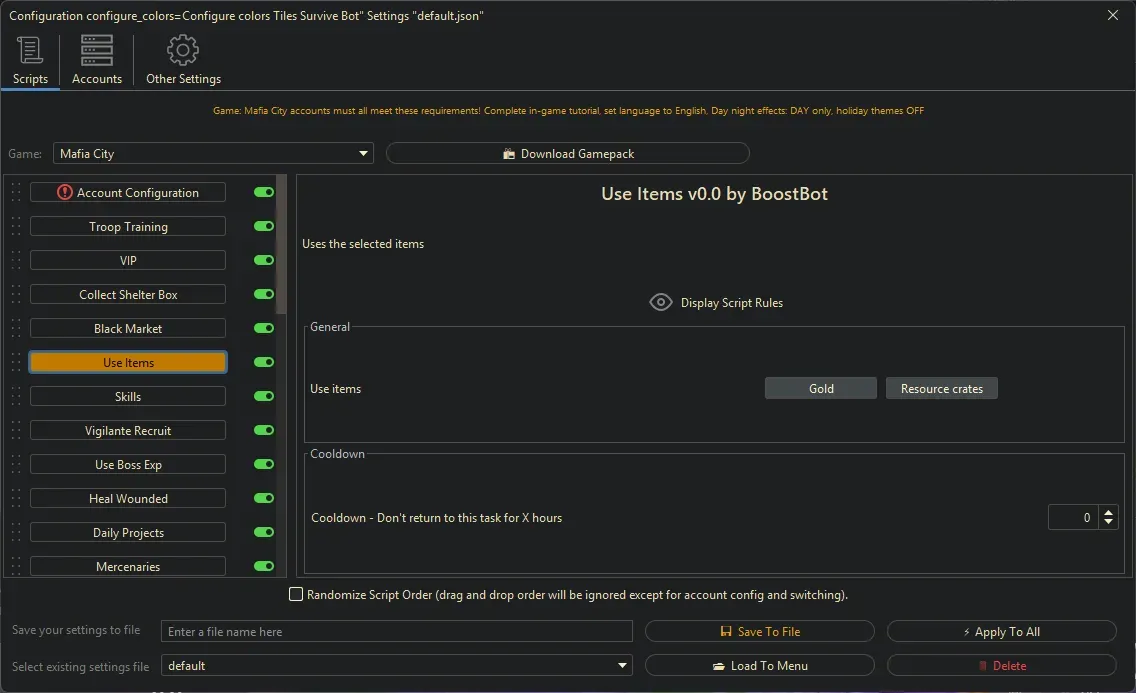Click the Download Gamepack briefcase icon
Viewport: 1136px width, 693px height.
[511, 153]
